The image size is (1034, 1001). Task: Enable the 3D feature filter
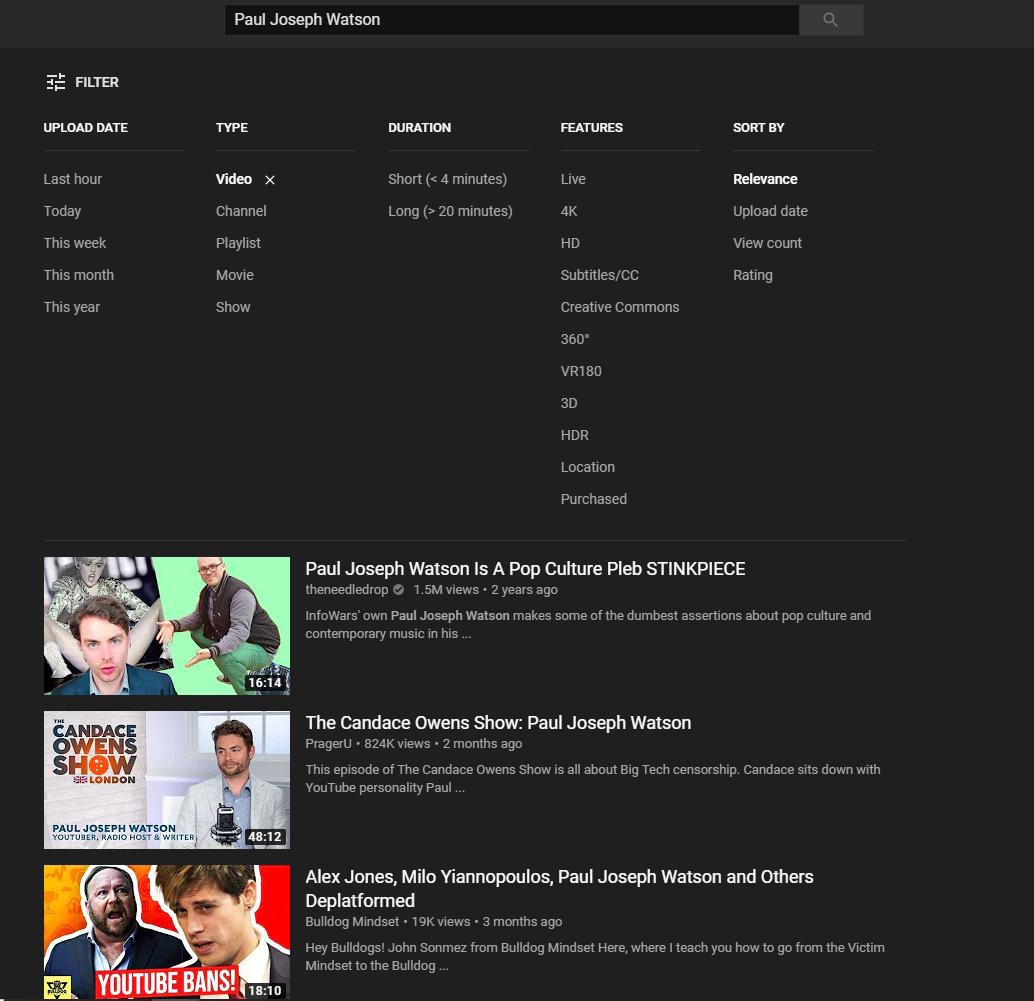coord(568,403)
